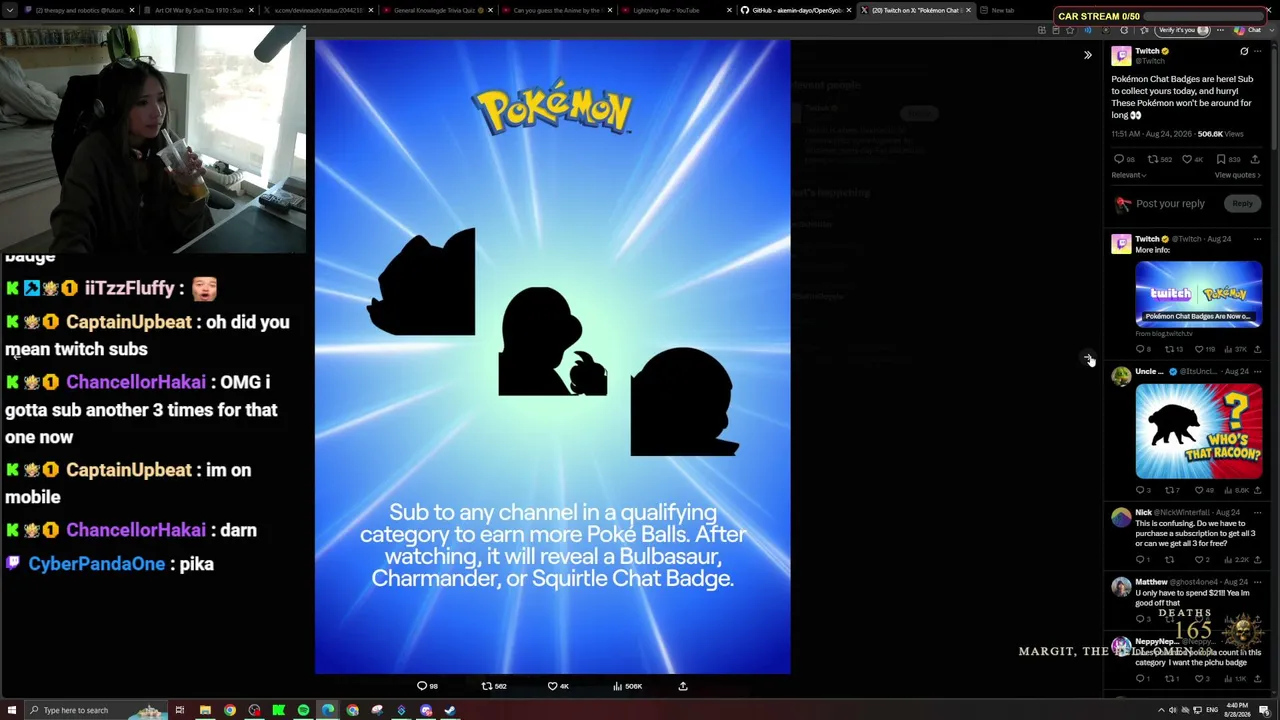
Task: Open the Grok icon on the Twitch post header
Action: point(1244,51)
